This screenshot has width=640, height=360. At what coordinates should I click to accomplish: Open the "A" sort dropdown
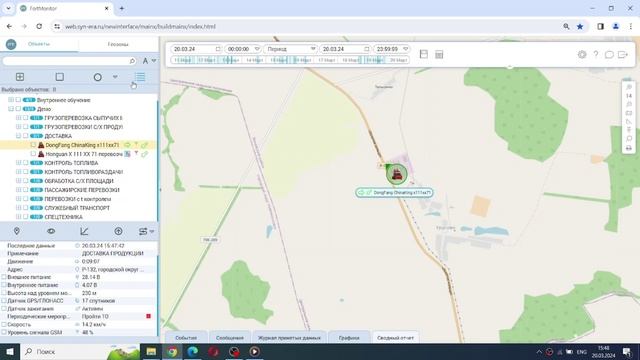149,61
